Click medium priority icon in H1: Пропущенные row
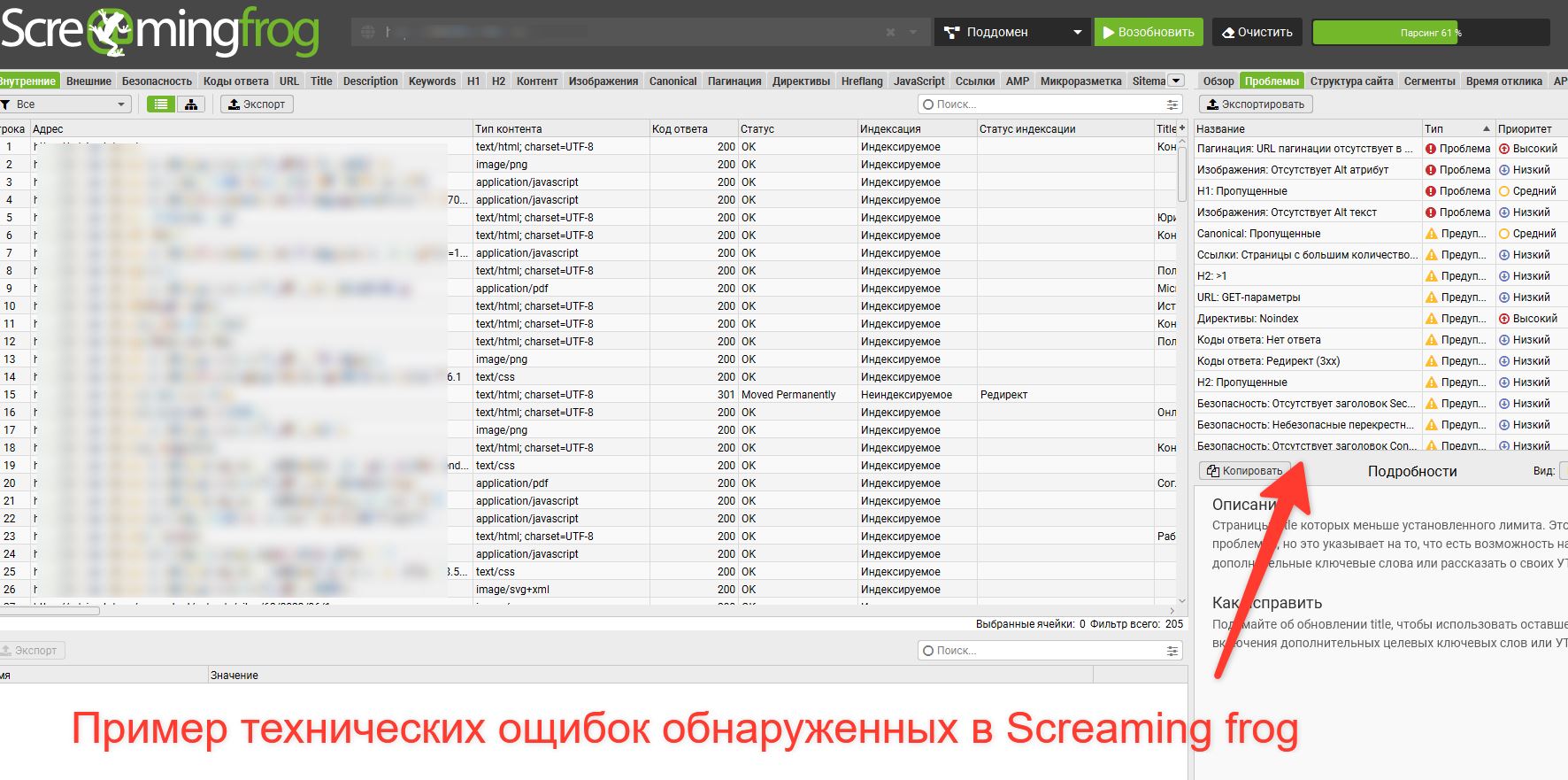Screen dimensions: 1568x780 tap(1504, 191)
